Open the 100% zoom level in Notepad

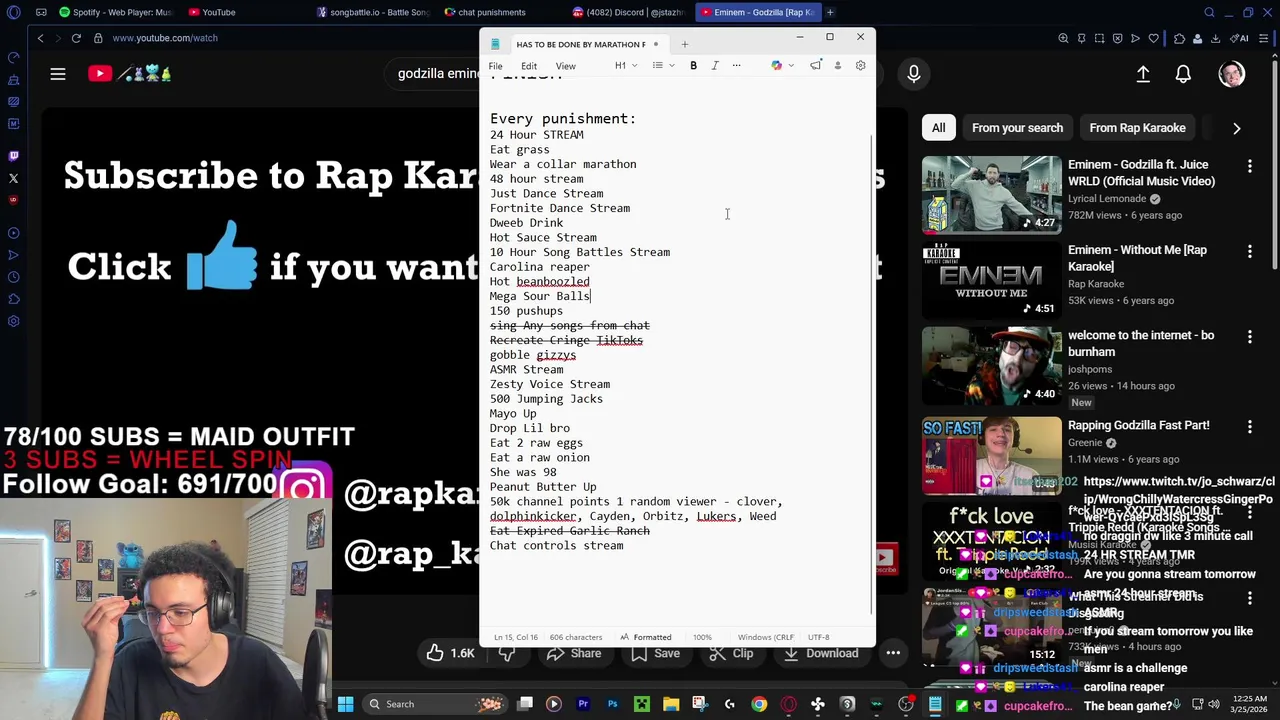coord(702,637)
